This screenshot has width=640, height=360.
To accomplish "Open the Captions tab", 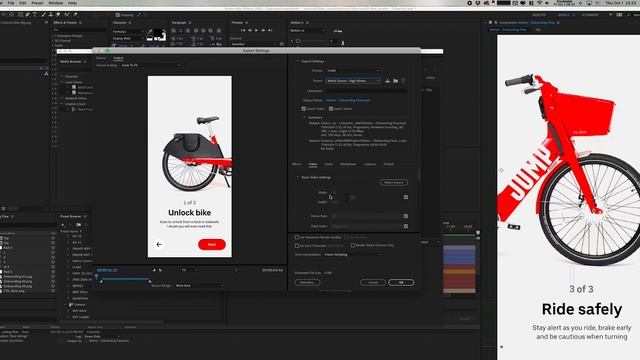I will pos(370,164).
